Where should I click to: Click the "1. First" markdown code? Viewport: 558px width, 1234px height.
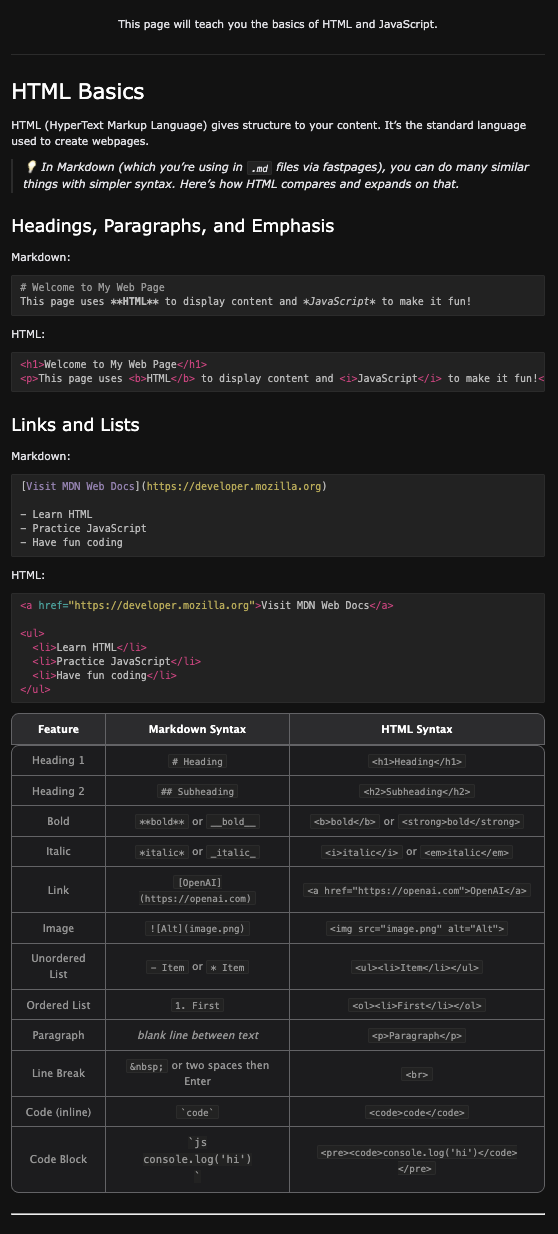(197, 1005)
